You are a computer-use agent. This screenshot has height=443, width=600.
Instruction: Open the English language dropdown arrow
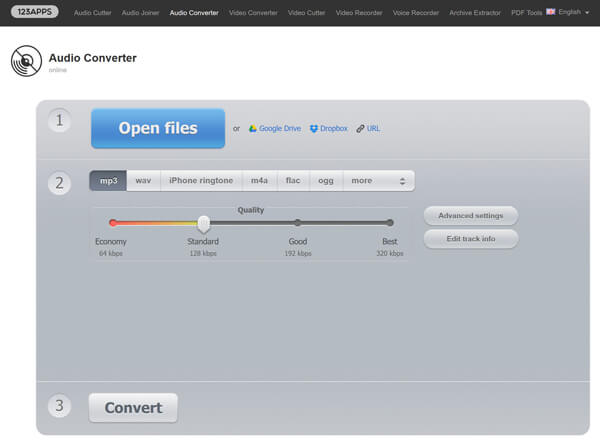587,13
